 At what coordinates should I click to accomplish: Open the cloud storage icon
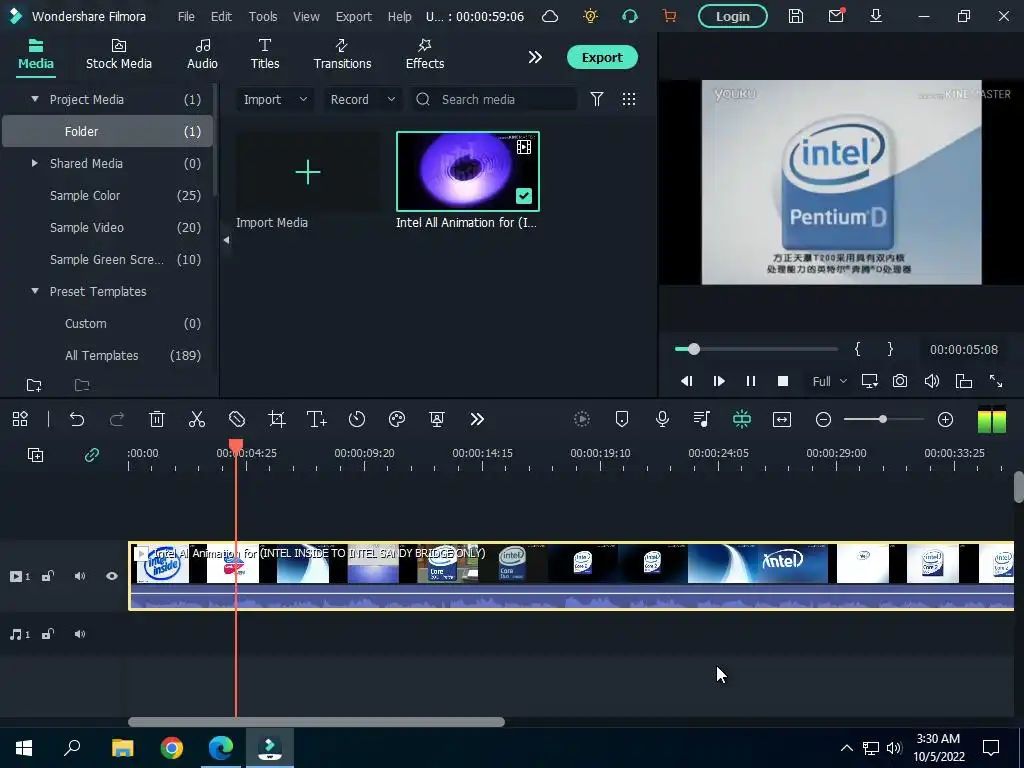(x=550, y=16)
